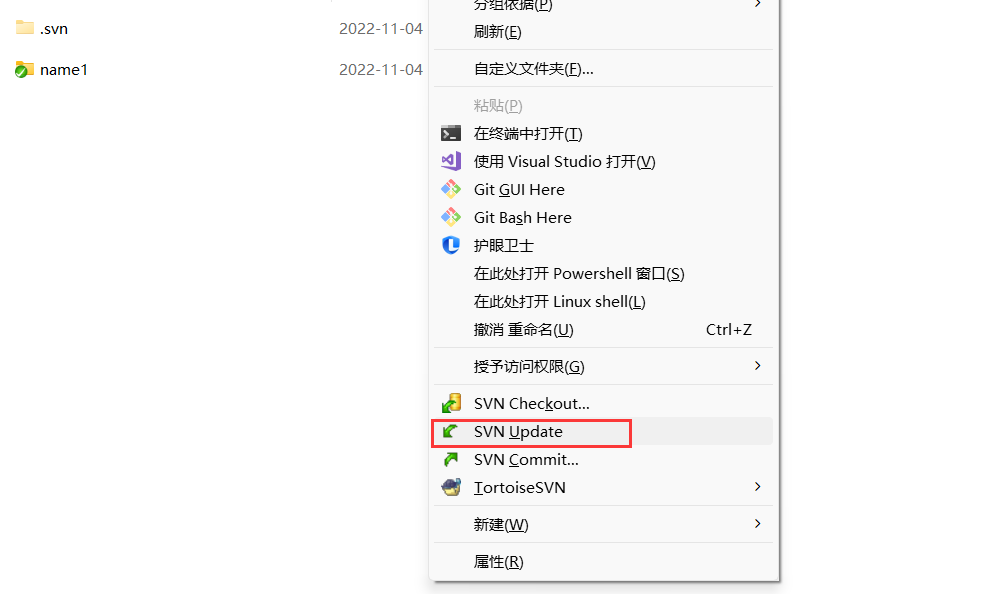Choose 刷新(E) to refresh the folder
This screenshot has height=594, width=989.
click(x=498, y=32)
